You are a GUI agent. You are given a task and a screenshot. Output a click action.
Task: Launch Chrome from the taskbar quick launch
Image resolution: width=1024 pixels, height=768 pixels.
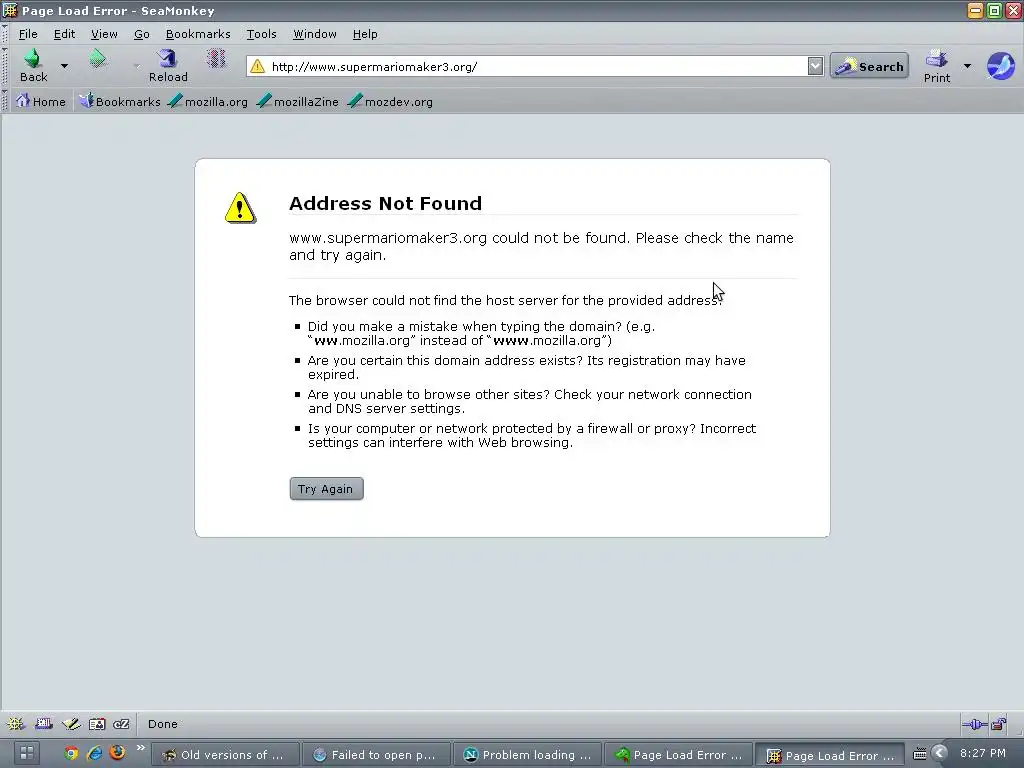(71, 754)
